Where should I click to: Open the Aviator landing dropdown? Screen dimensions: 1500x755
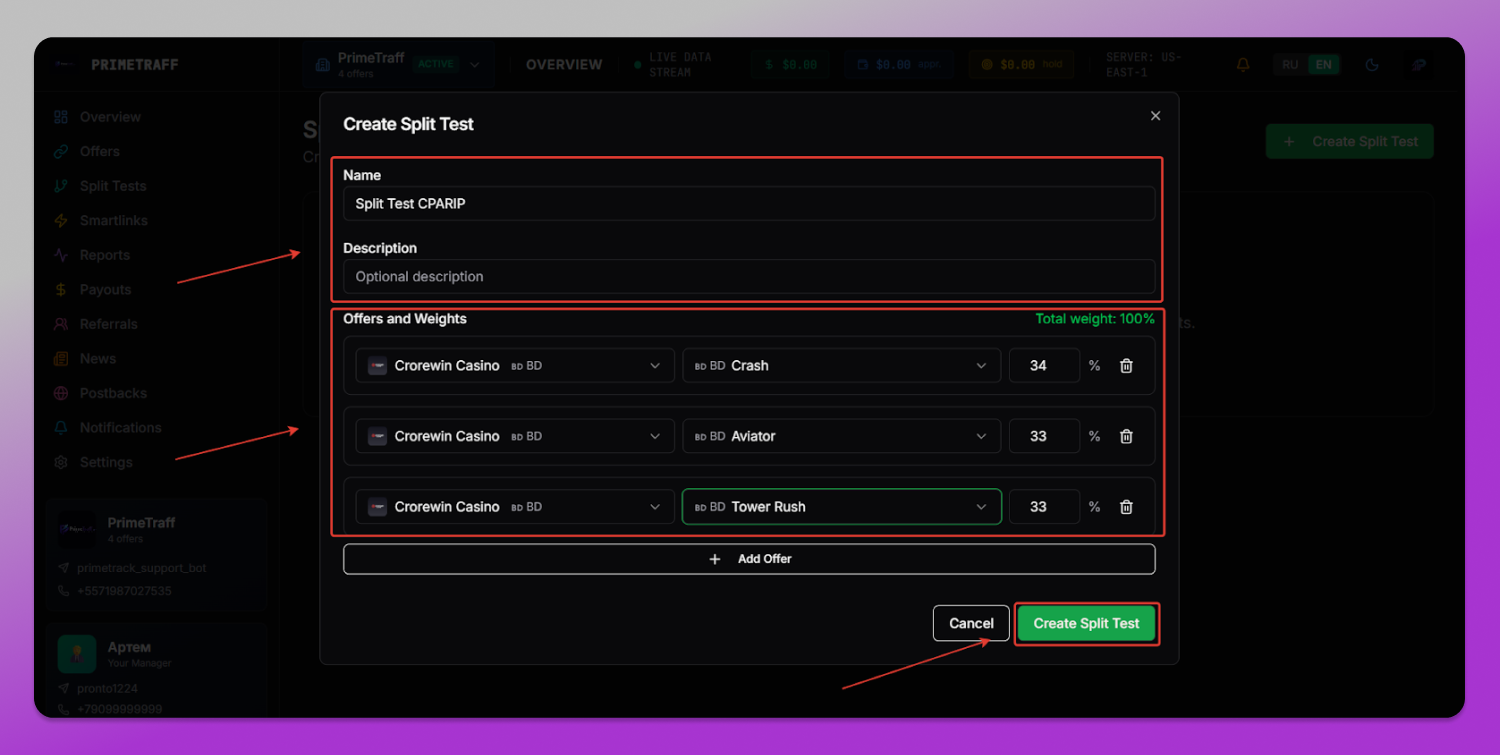pos(841,437)
